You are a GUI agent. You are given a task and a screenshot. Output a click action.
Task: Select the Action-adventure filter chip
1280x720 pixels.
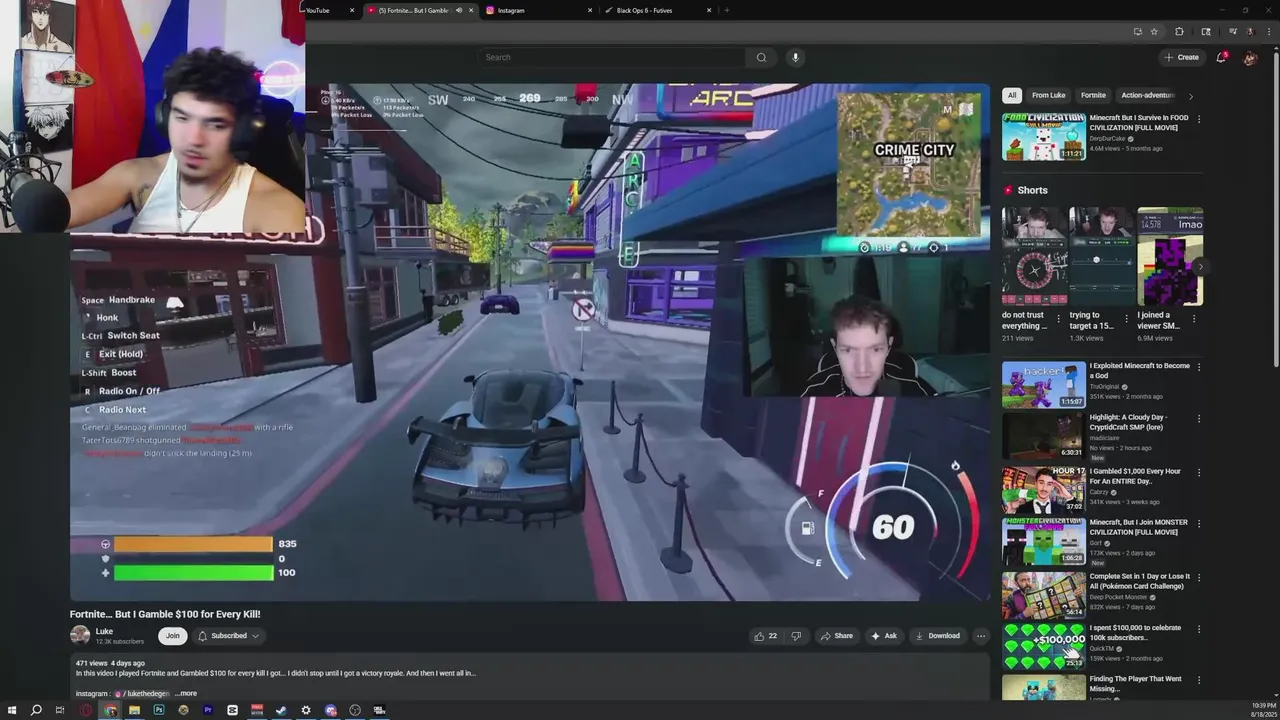tap(1147, 96)
